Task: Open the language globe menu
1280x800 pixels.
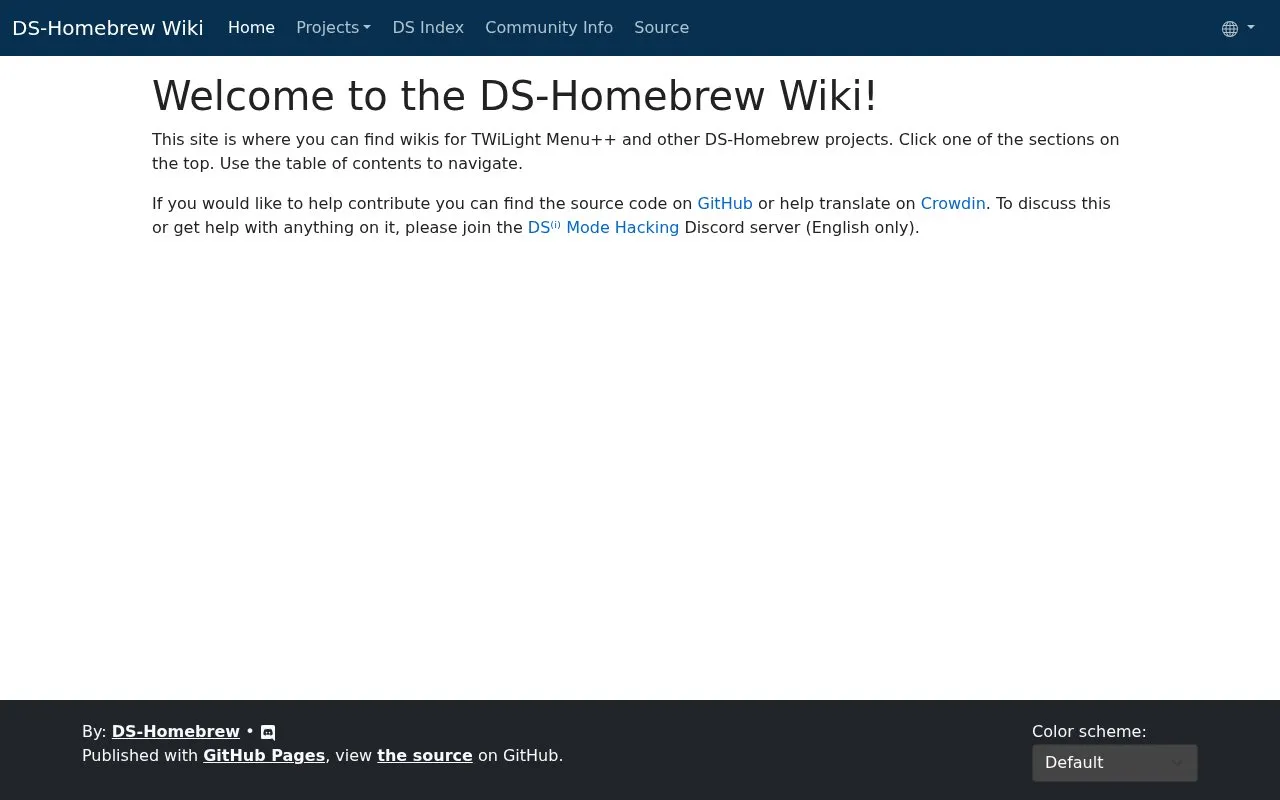Action: (x=1238, y=28)
